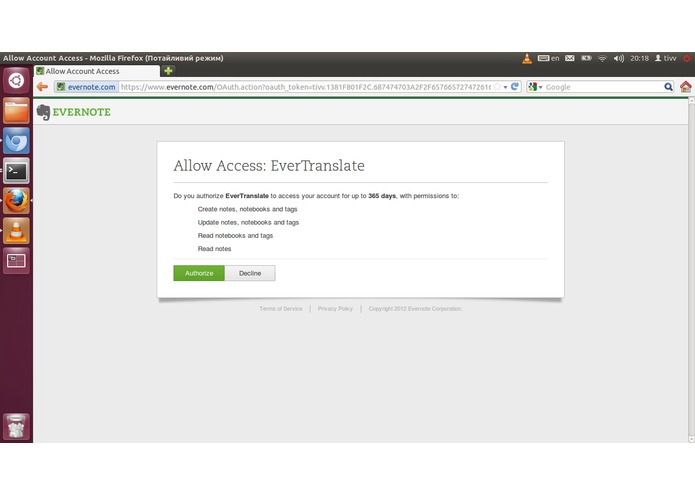Viewport: 695px width, 494px height.
Task: Select the Allow Account Access tab
Action: pos(97,71)
